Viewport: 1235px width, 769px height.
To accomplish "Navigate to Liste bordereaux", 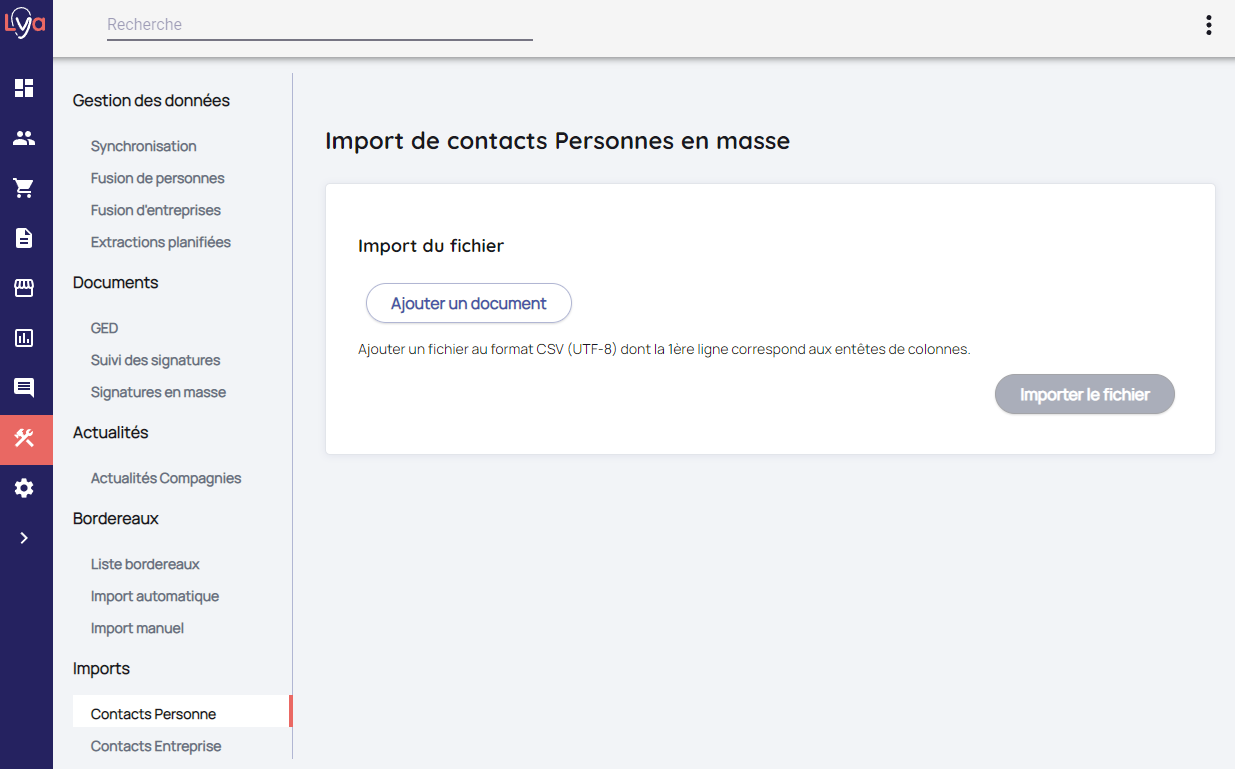I will coord(145,564).
